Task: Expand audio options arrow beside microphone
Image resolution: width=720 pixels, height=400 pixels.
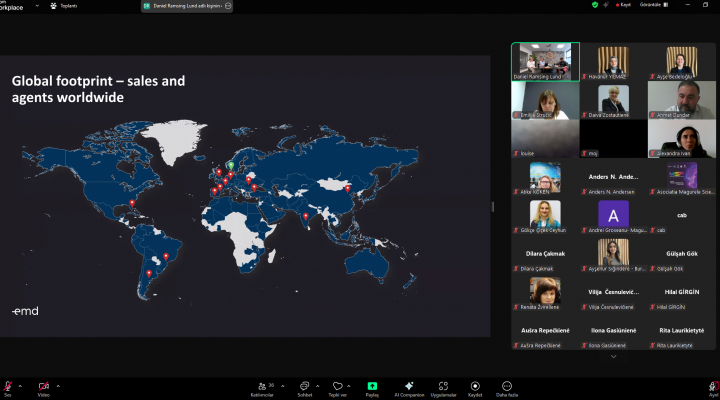Action: [x=22, y=385]
